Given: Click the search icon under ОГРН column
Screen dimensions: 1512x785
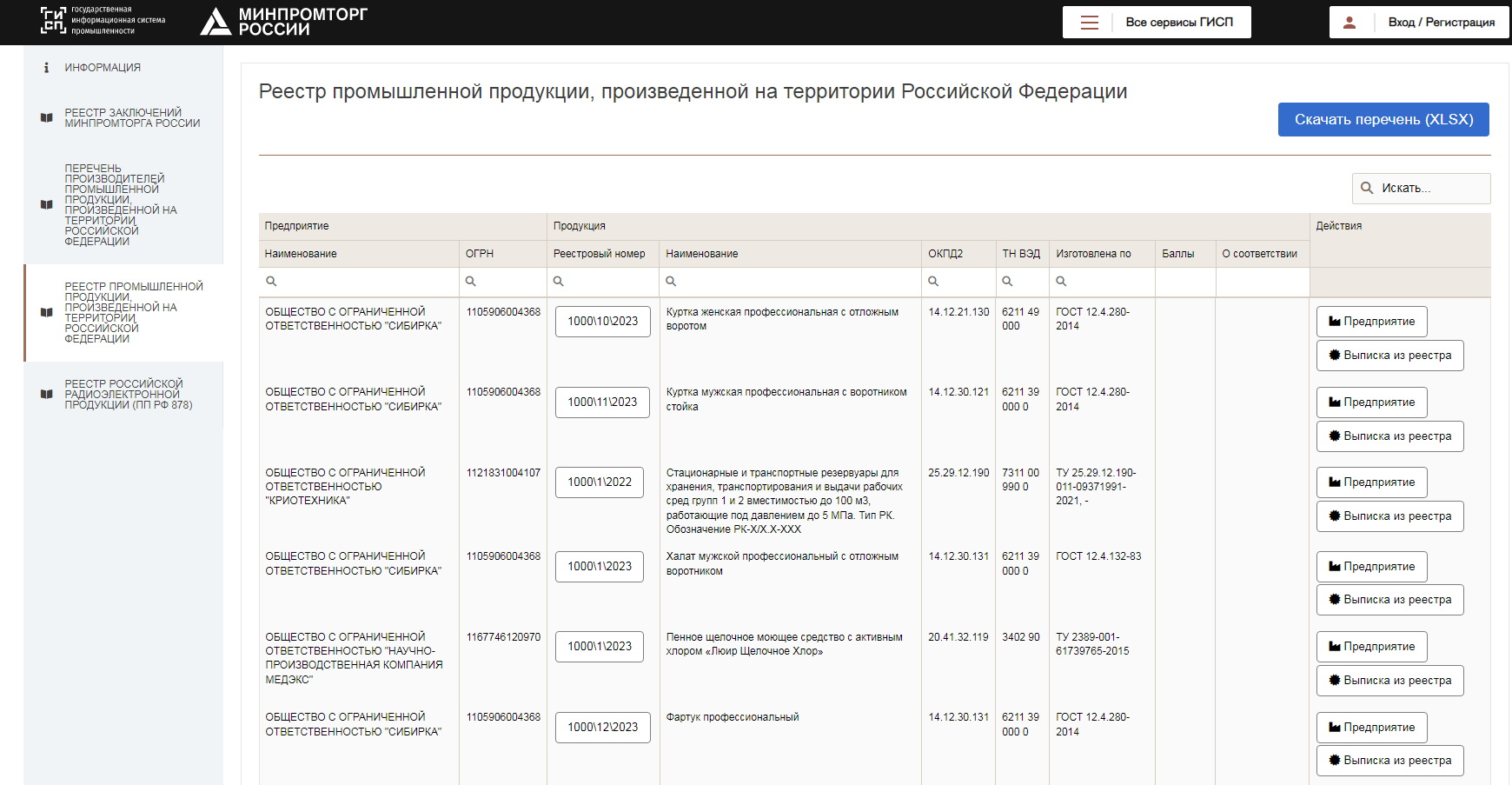Looking at the screenshot, I should pyautogui.click(x=471, y=282).
